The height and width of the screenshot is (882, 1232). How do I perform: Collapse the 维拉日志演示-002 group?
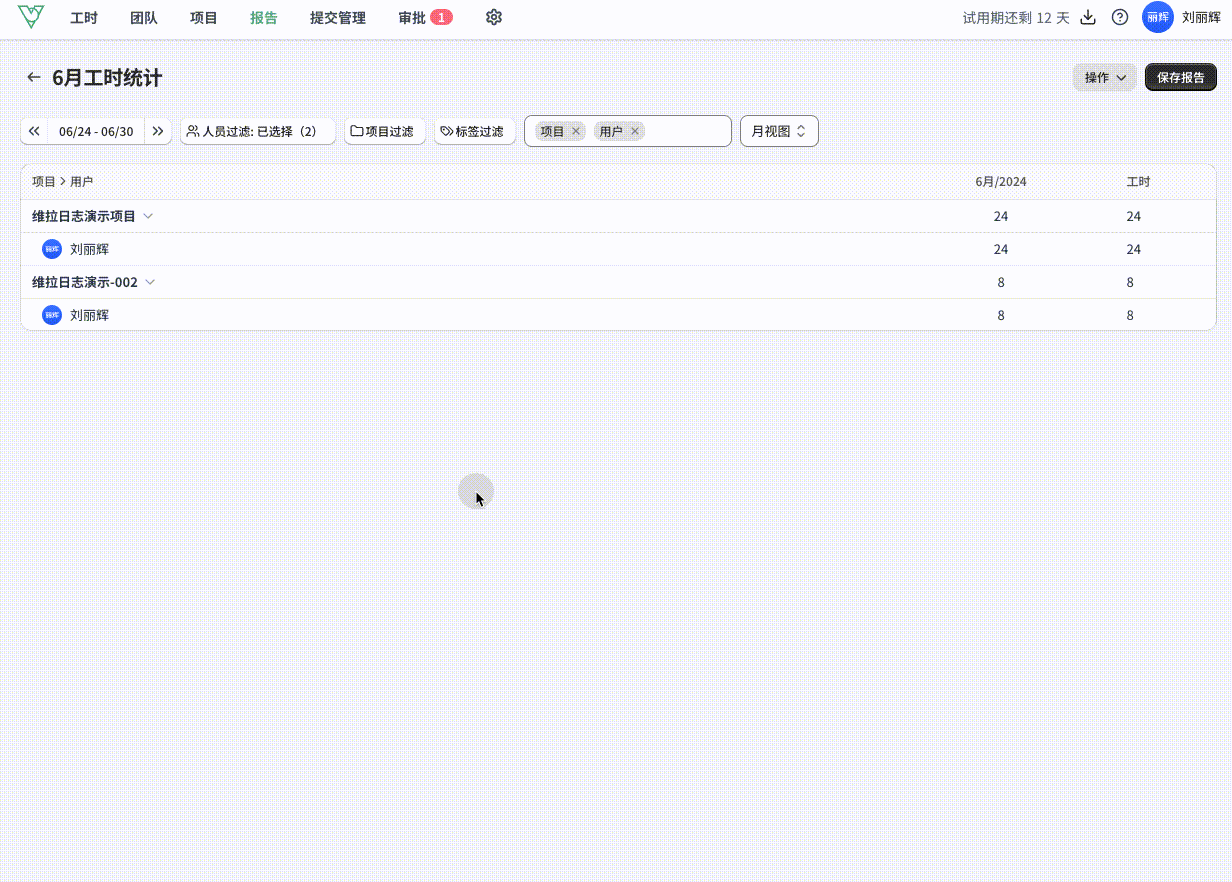tap(150, 282)
